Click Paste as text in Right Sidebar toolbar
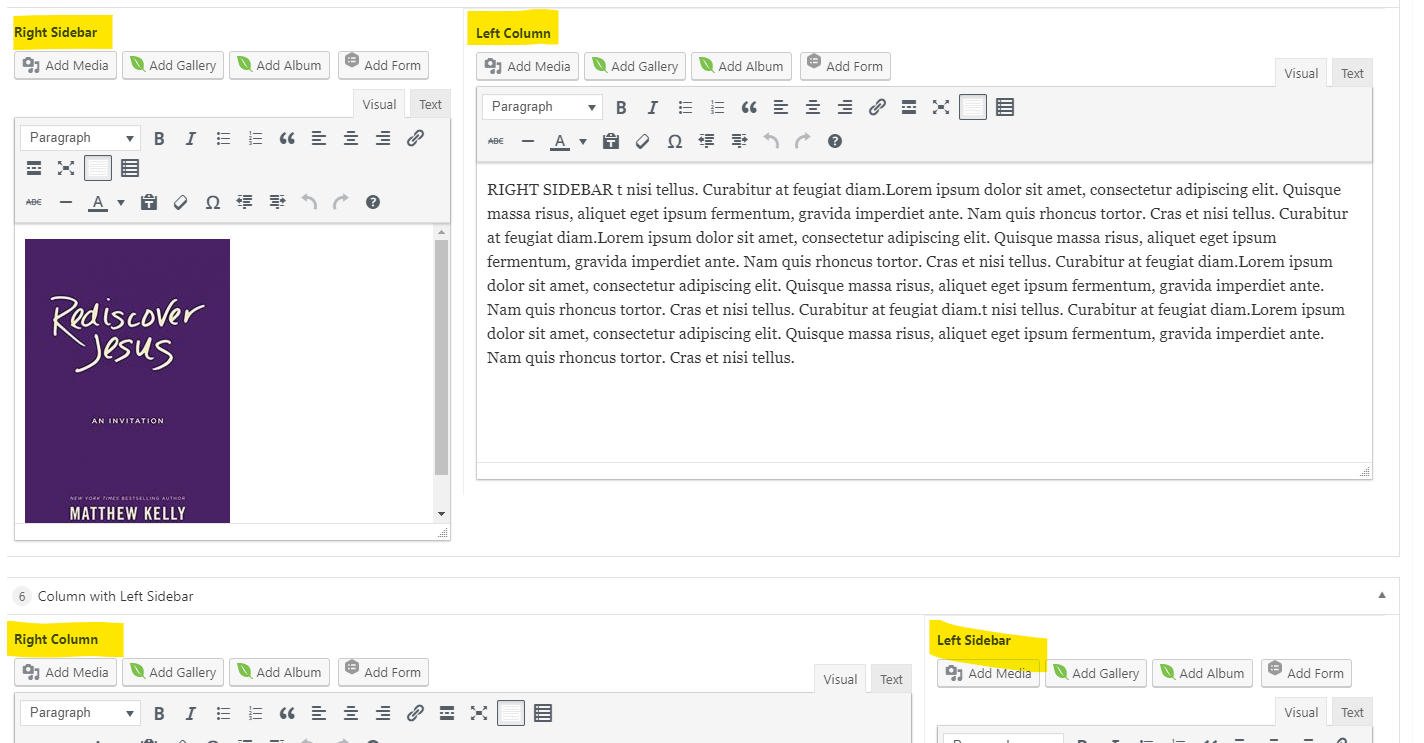The height and width of the screenshot is (743, 1424). pos(149,202)
